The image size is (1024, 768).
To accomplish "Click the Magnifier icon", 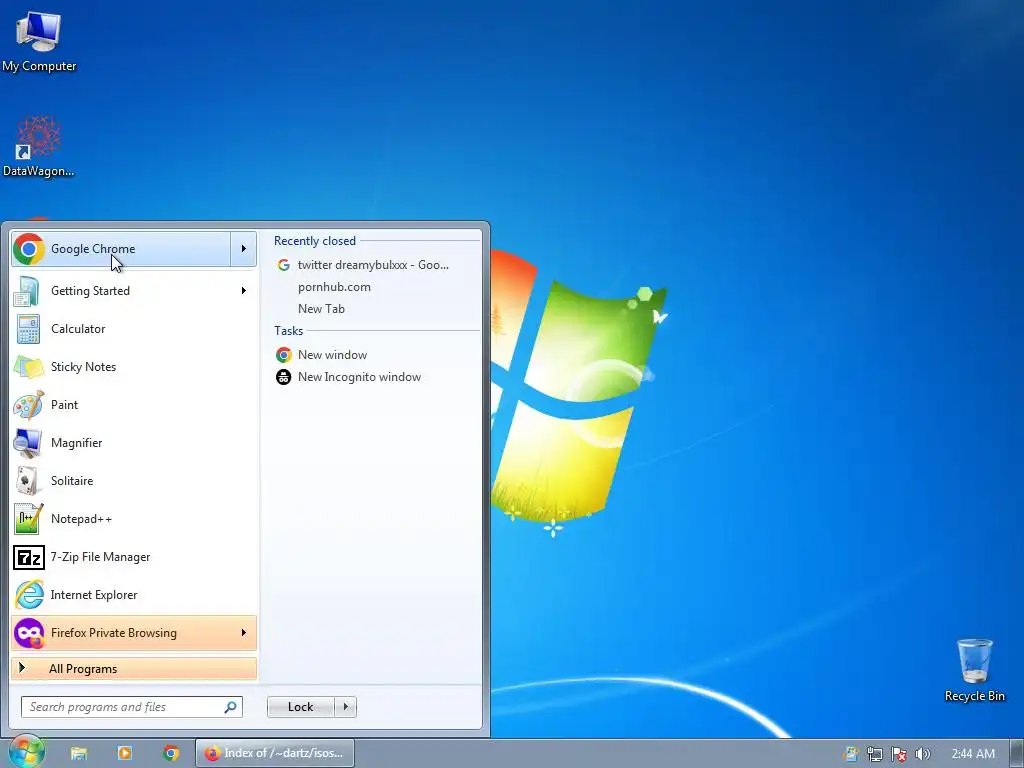I will coord(28,443).
